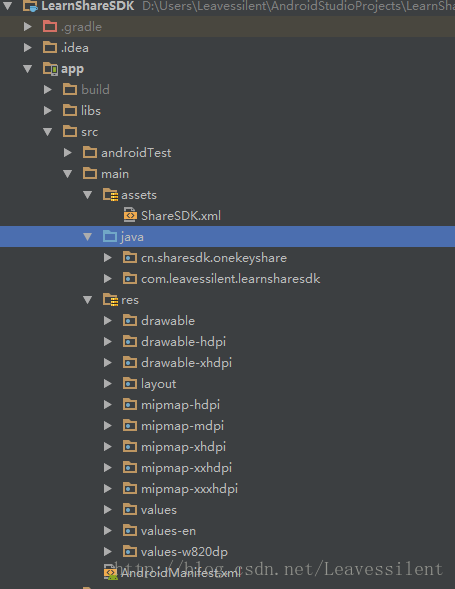Click the mipmap-xxxhdpi folder icon
The image size is (455, 589).
130,489
